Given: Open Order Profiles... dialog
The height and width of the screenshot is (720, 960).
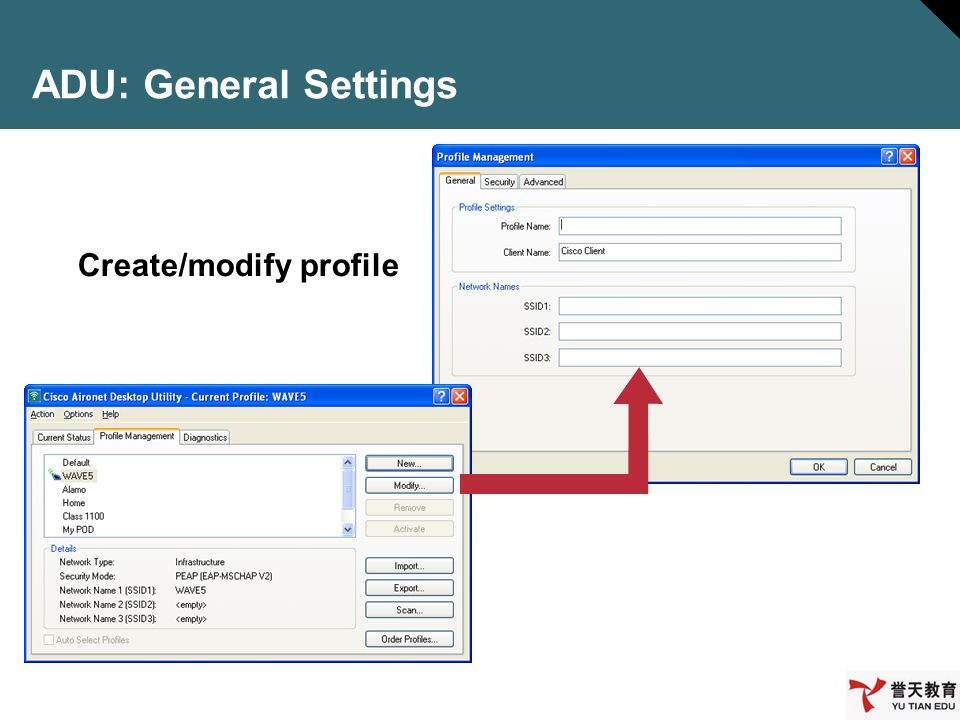Looking at the screenshot, I should (410, 639).
